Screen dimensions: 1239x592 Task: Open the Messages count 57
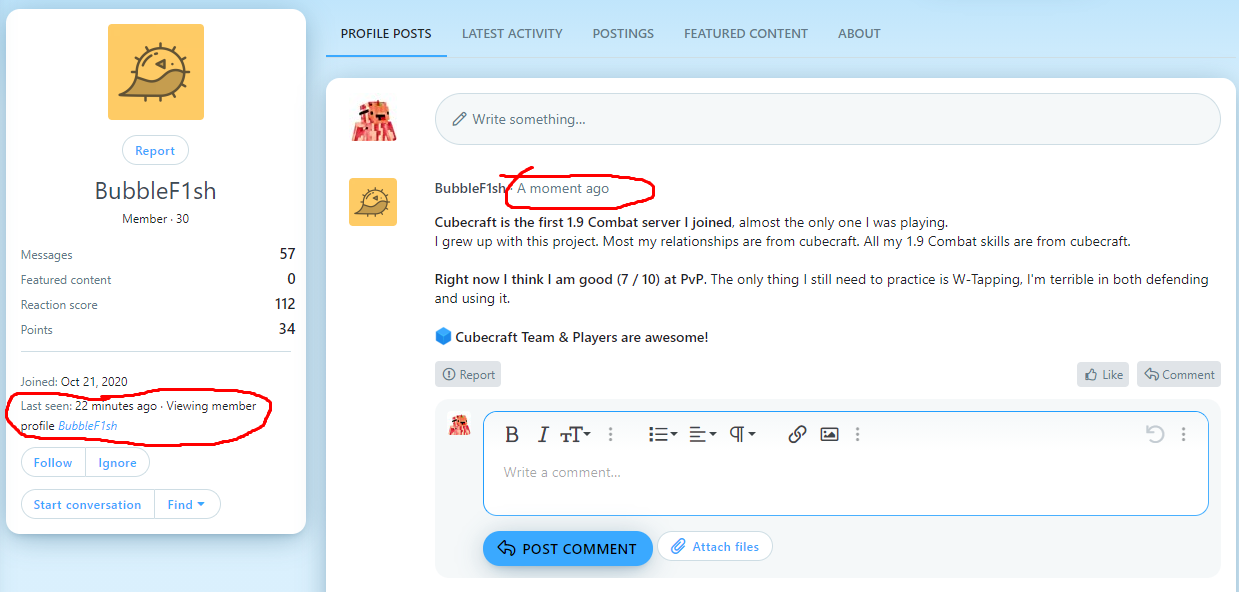[x=287, y=254]
